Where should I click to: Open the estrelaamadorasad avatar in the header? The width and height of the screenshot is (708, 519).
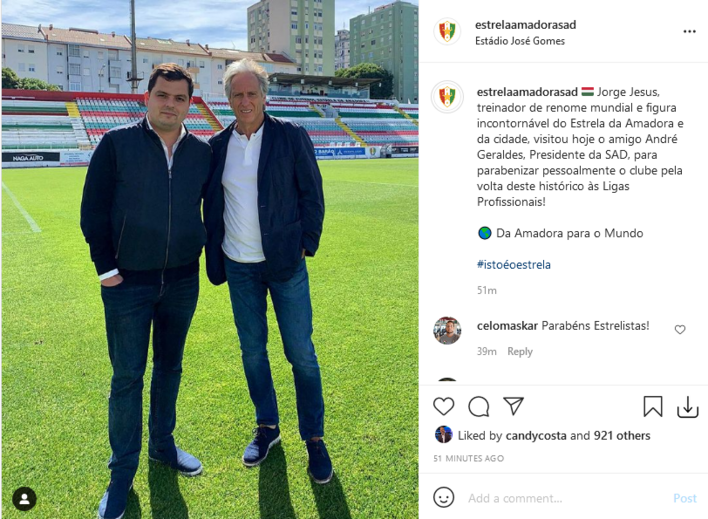click(447, 32)
